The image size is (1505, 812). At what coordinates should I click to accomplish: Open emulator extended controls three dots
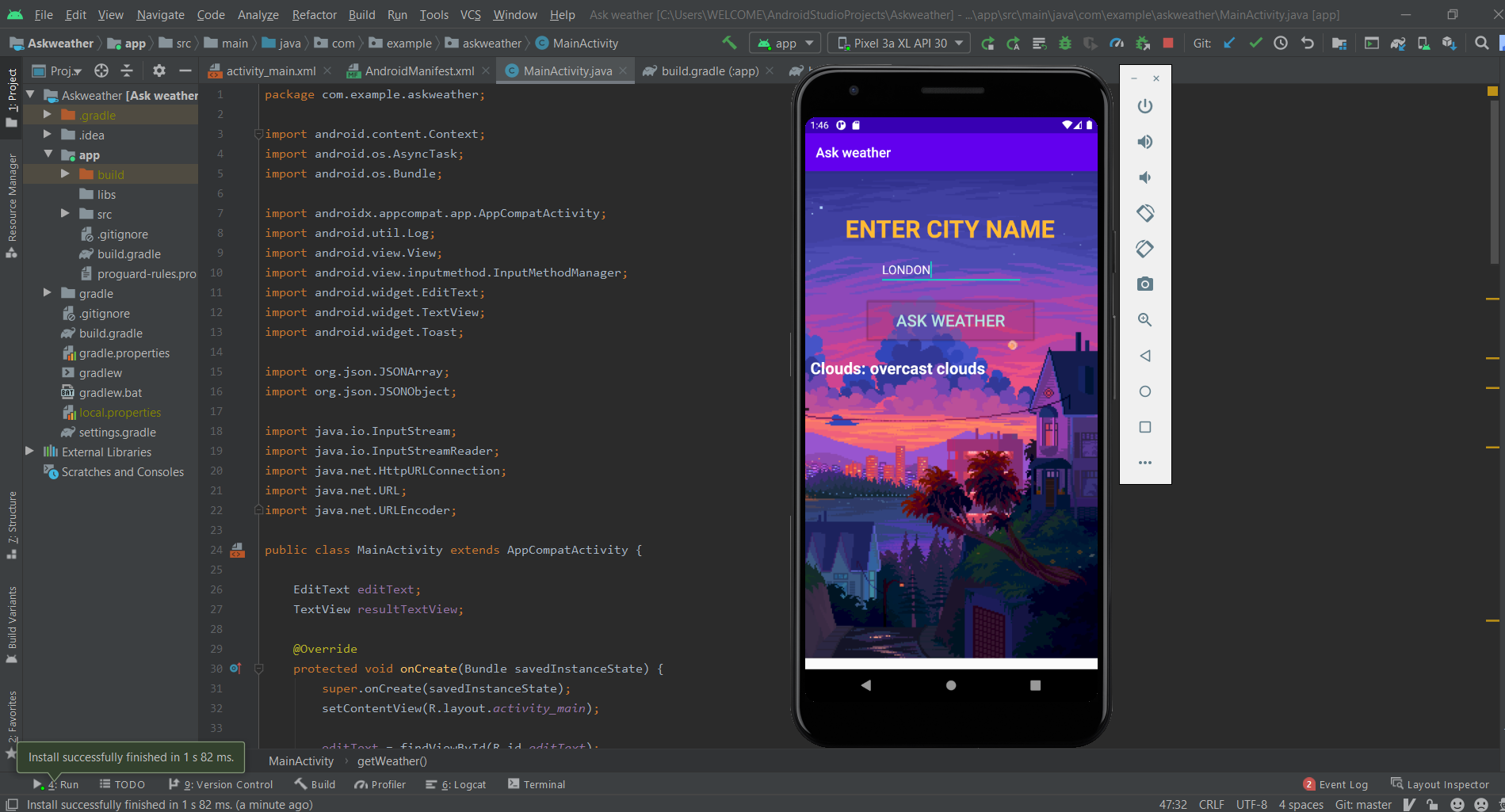(1145, 463)
